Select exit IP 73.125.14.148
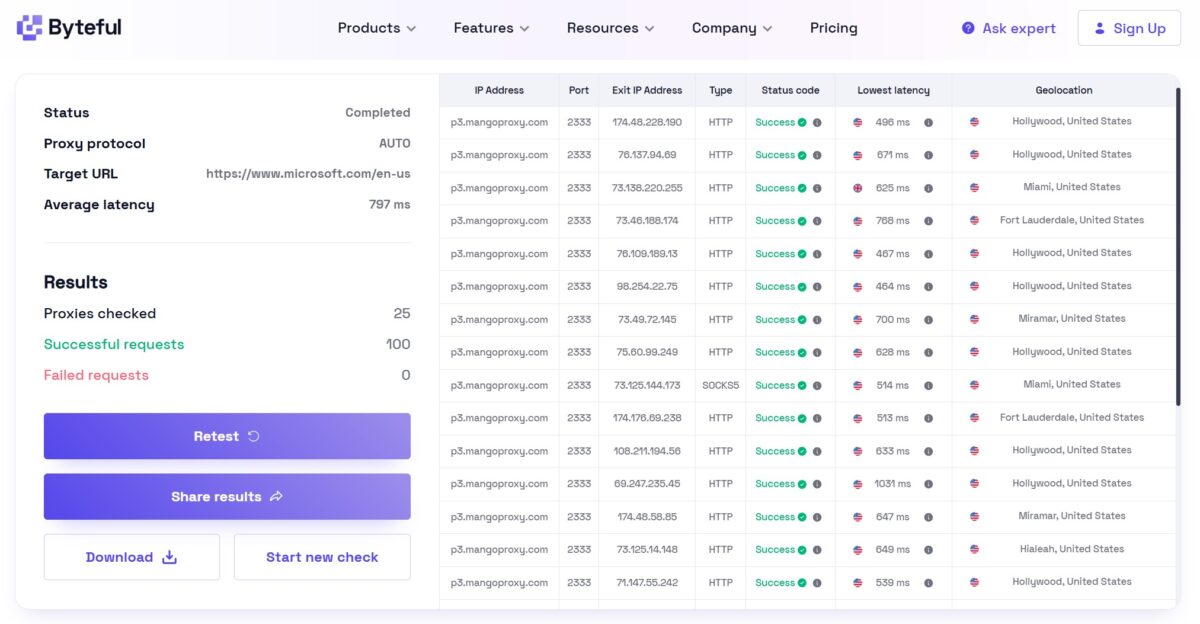The image size is (1200, 624). (x=647, y=549)
